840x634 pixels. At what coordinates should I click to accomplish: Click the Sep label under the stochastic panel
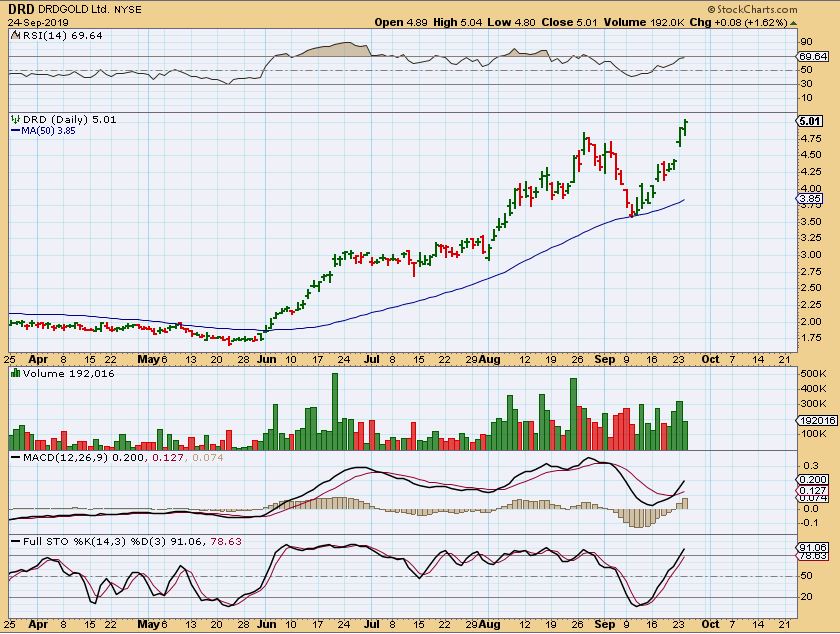(605, 625)
